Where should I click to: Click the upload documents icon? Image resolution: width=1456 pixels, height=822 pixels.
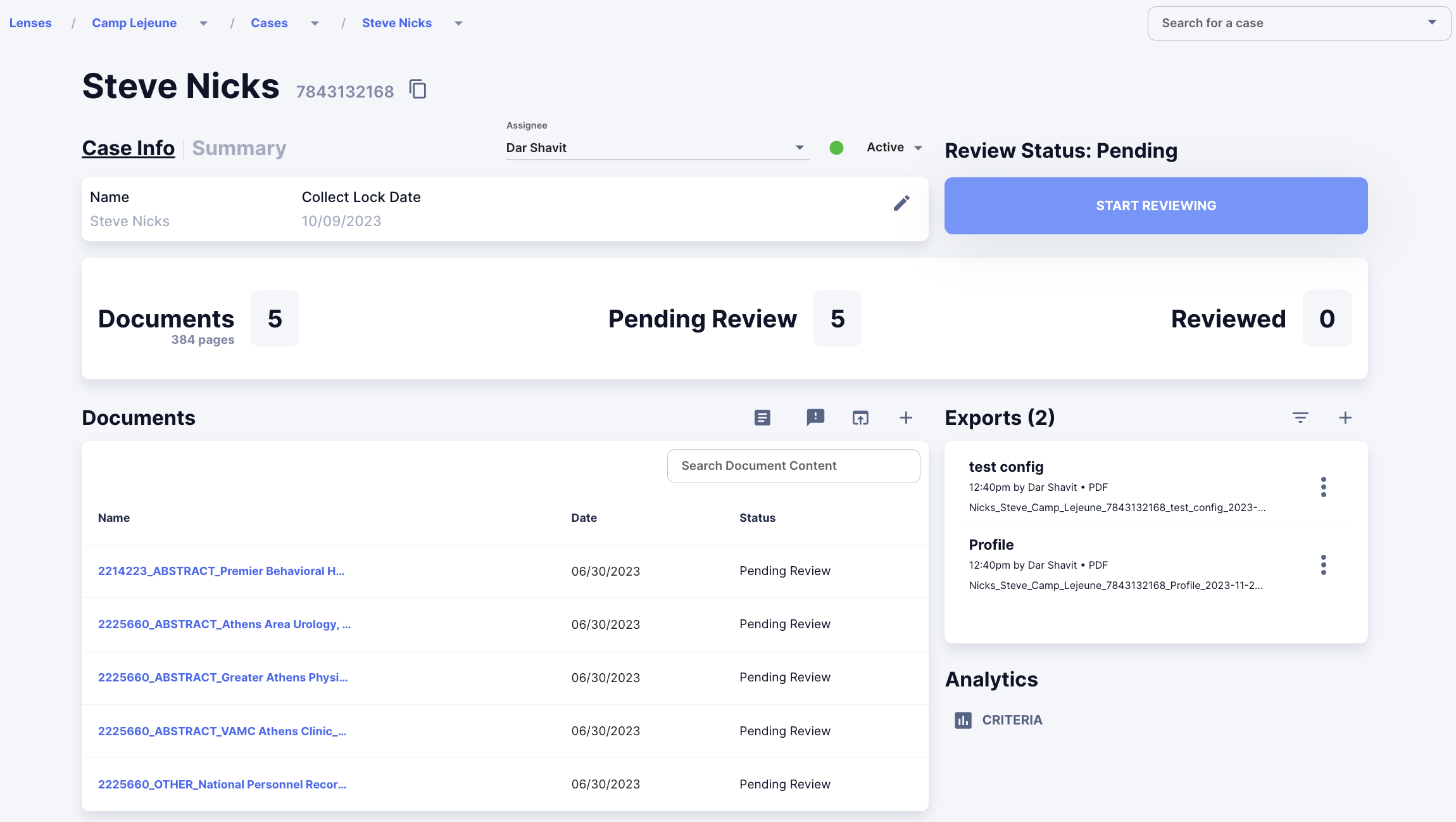coord(860,417)
